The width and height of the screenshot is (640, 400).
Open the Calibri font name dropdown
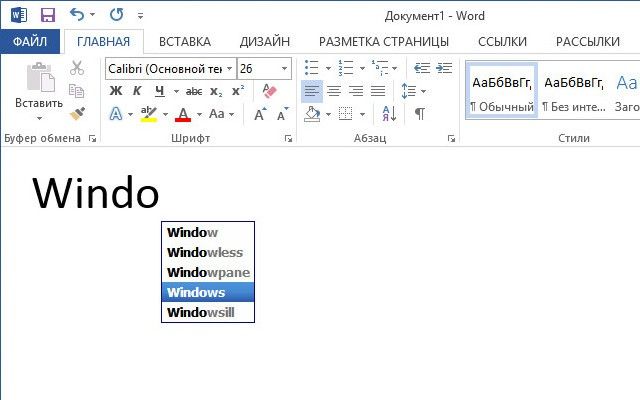[229, 68]
